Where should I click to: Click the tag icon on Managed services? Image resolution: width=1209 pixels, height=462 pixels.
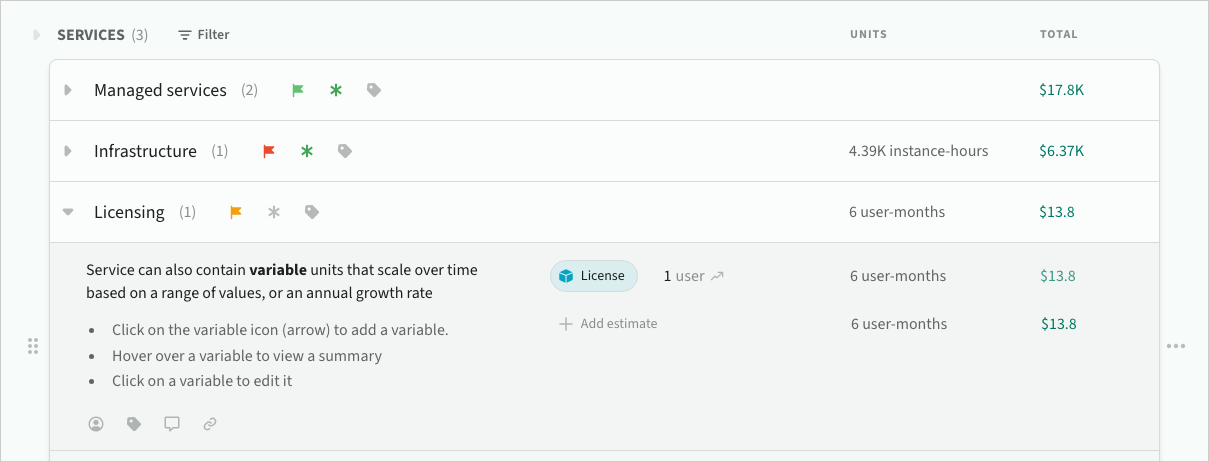[x=374, y=90]
